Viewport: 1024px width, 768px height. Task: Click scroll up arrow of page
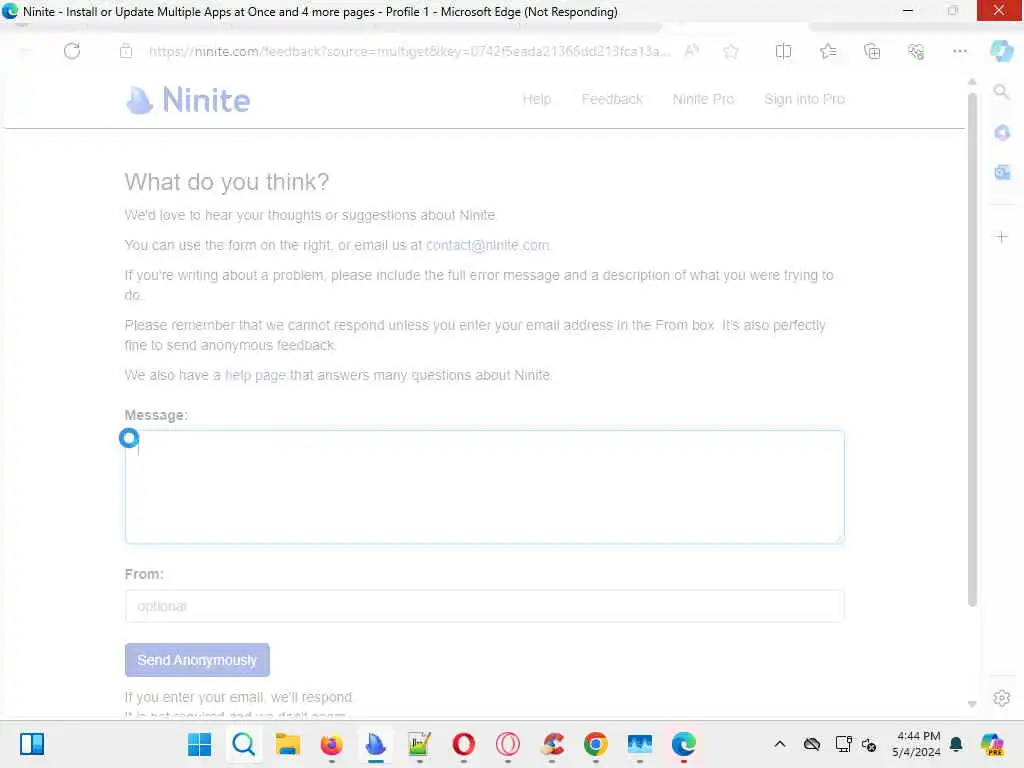(972, 82)
